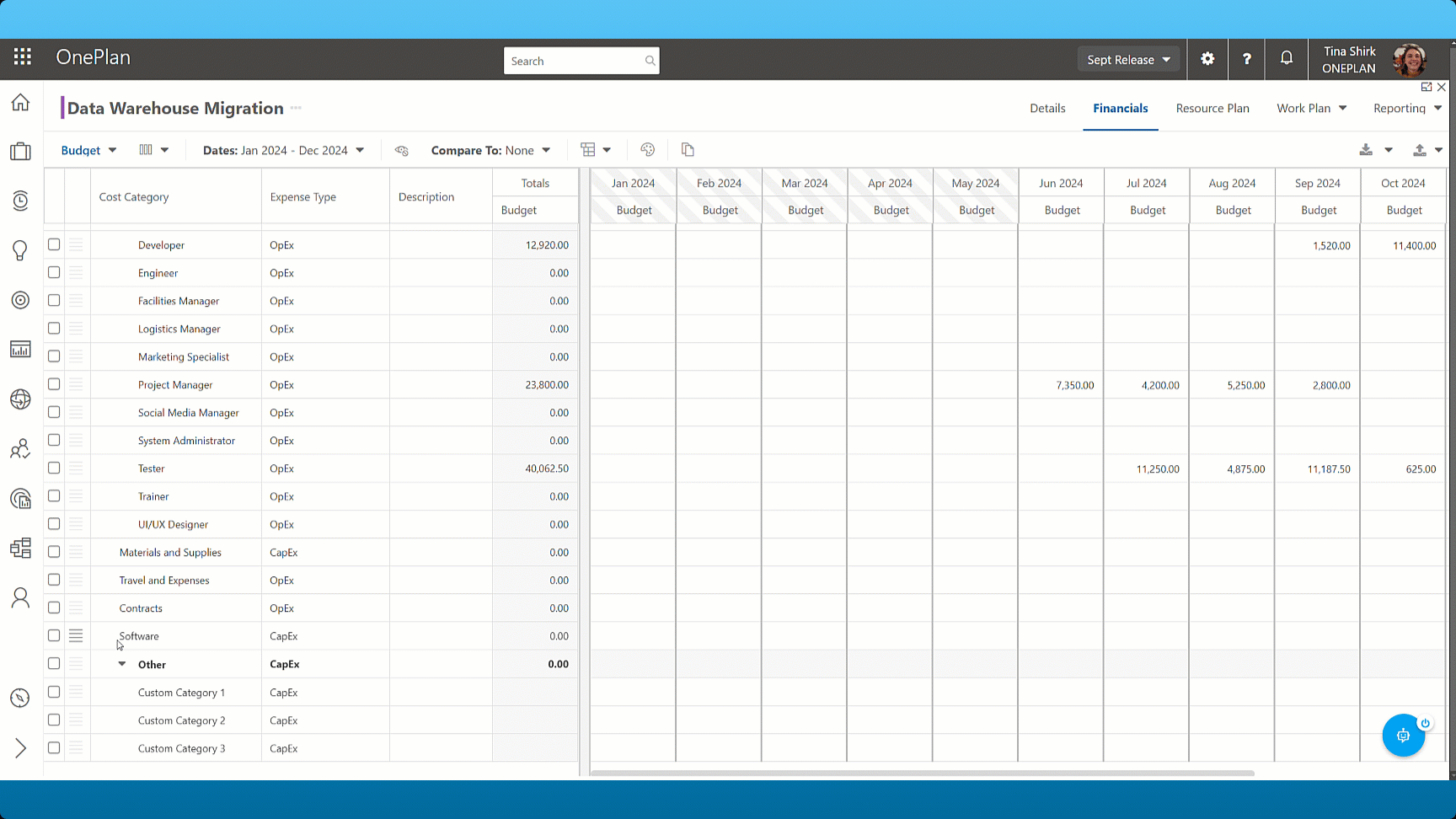Open the Compare To dropdown
The height and width of the screenshot is (819, 1456).
coord(491,150)
